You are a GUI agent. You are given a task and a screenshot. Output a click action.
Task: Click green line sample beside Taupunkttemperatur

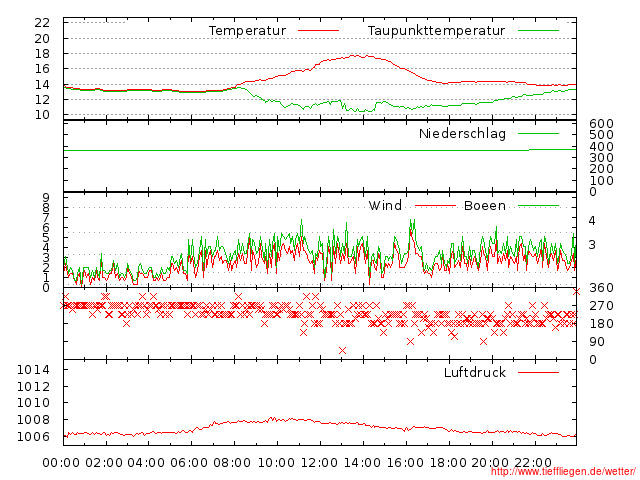[x=538, y=31]
